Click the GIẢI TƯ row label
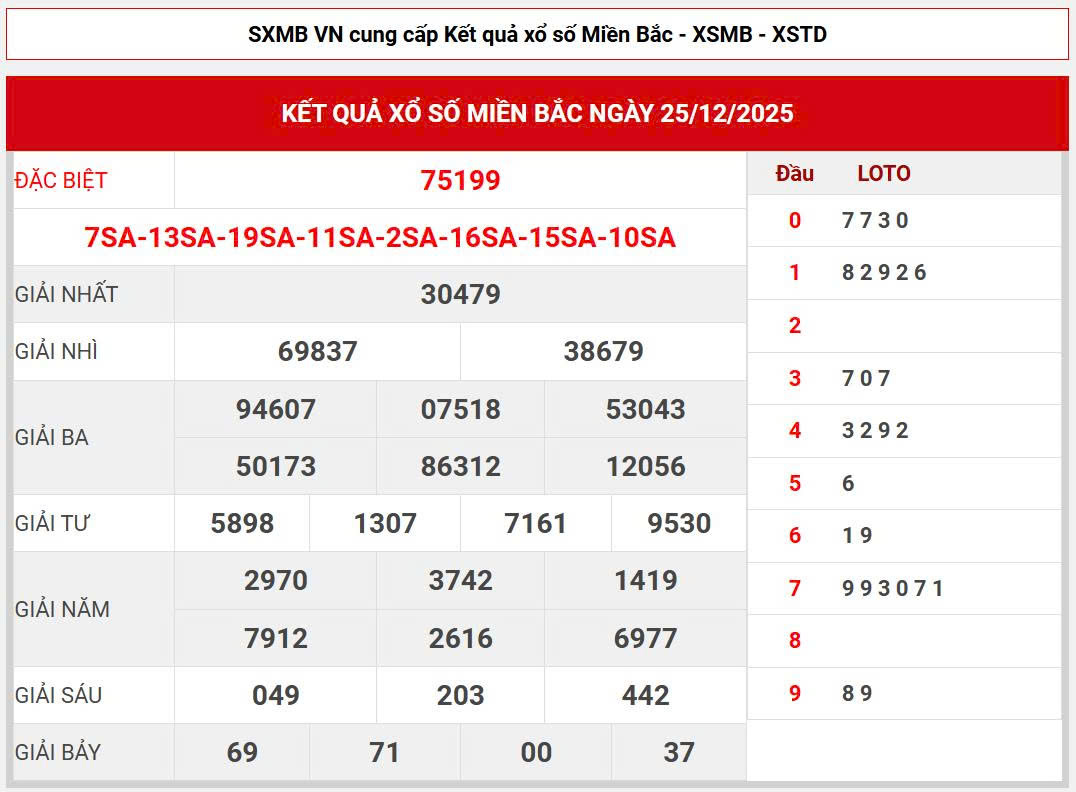The height and width of the screenshot is (792, 1076). 54,523
